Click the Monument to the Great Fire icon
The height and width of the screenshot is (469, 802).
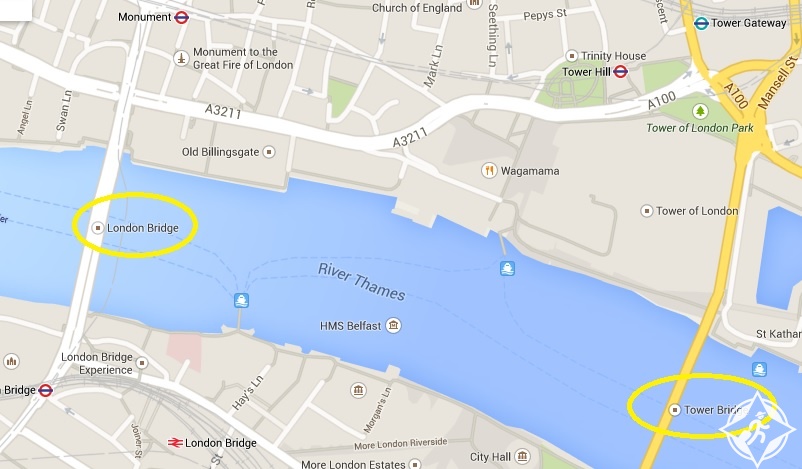click(x=181, y=58)
